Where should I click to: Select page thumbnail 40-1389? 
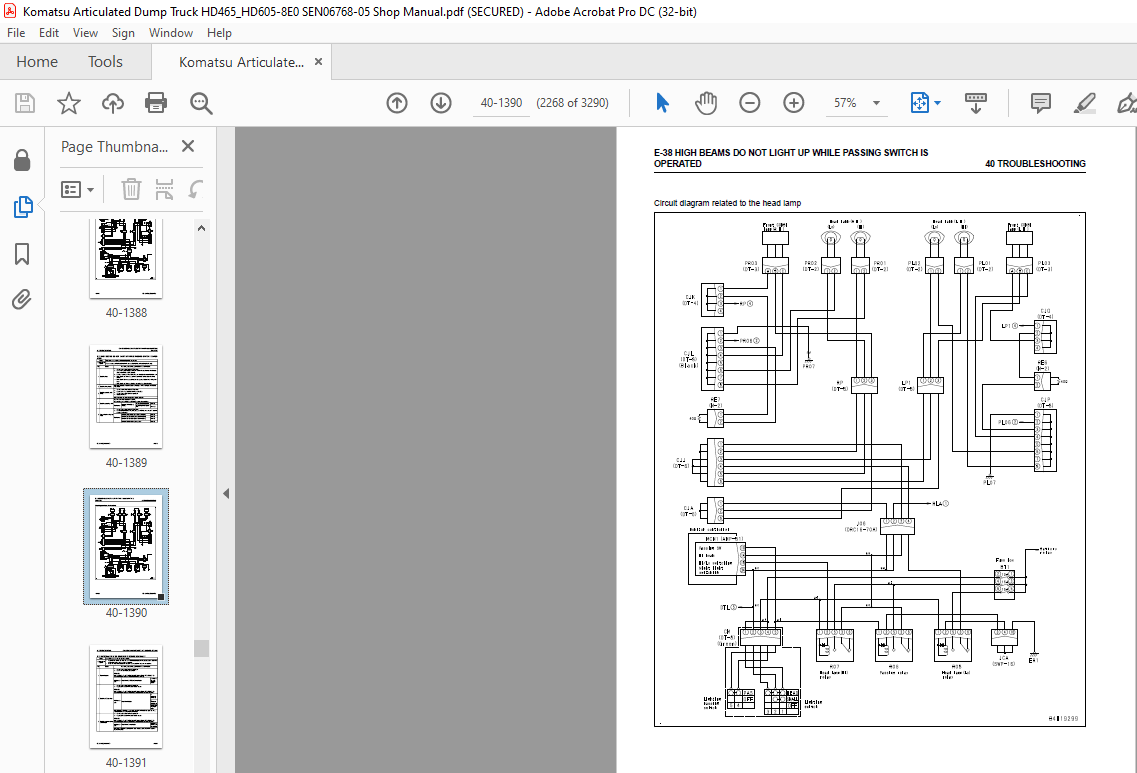point(126,396)
